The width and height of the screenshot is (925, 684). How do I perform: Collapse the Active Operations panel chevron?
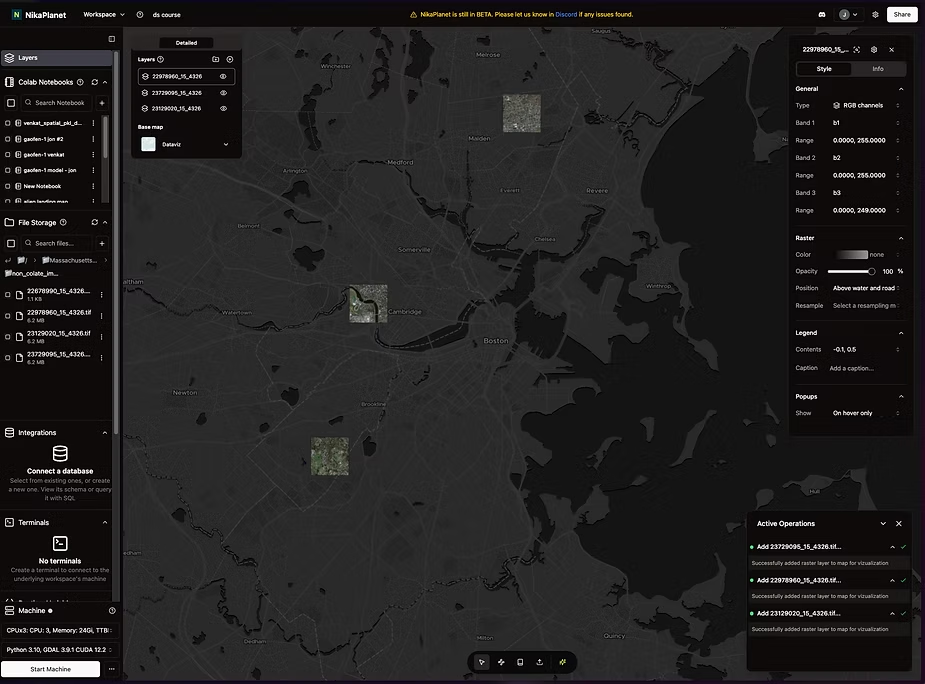click(883, 523)
